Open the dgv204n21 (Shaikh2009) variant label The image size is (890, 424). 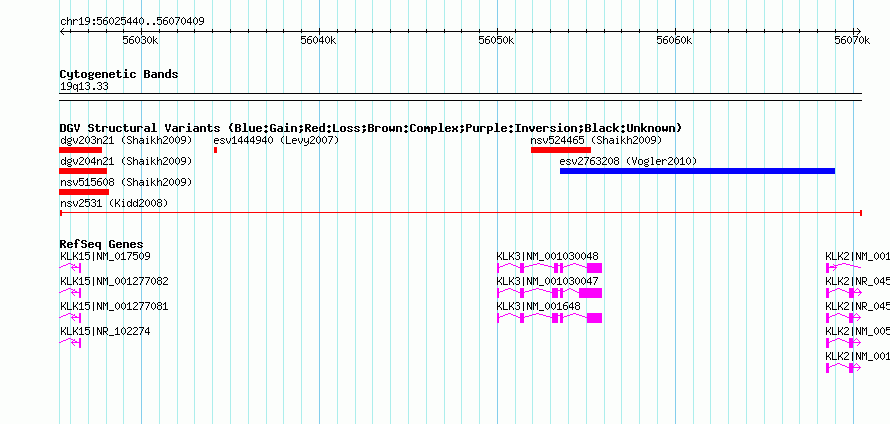[126, 161]
